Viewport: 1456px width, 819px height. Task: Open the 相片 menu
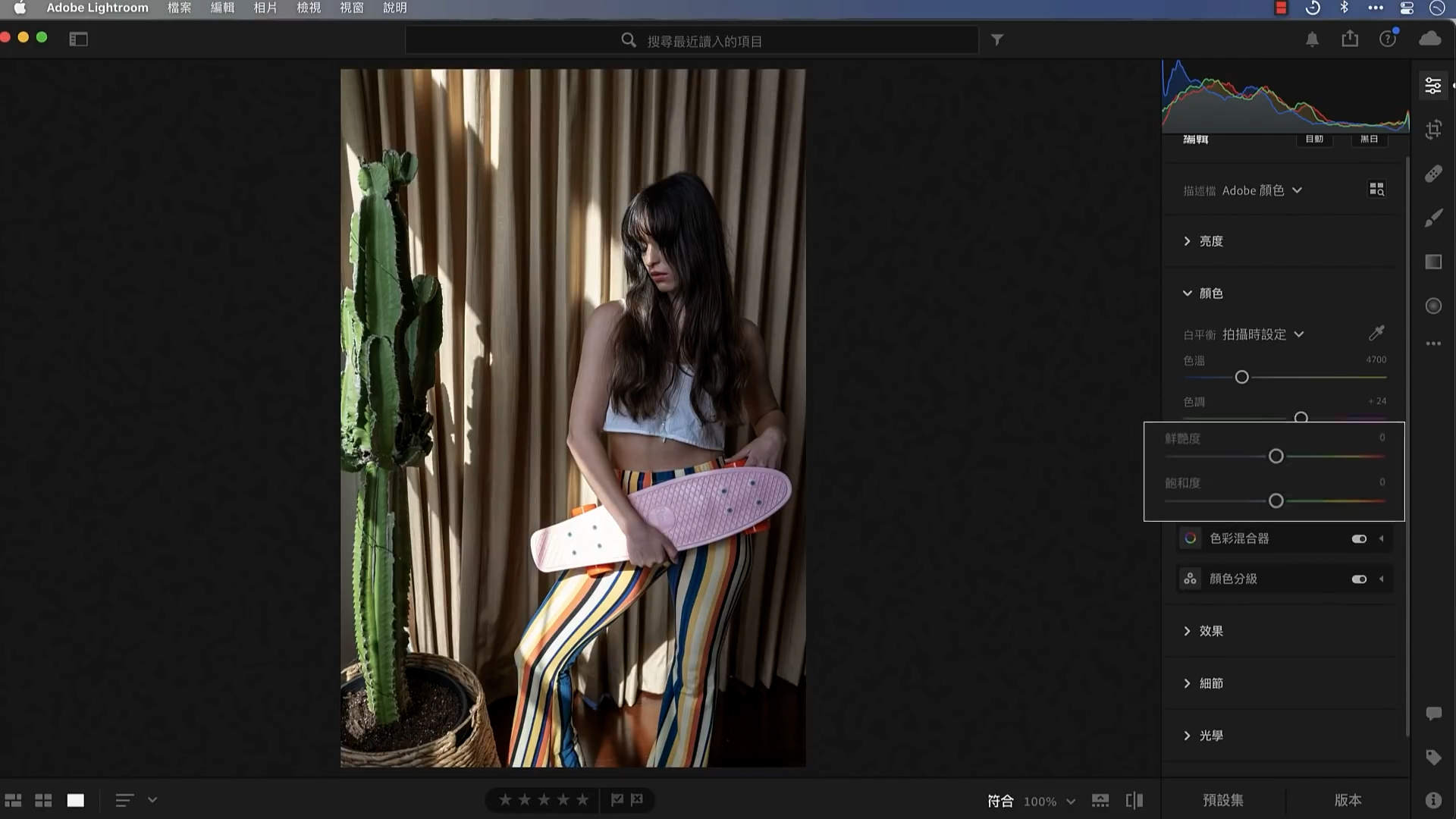pyautogui.click(x=265, y=8)
